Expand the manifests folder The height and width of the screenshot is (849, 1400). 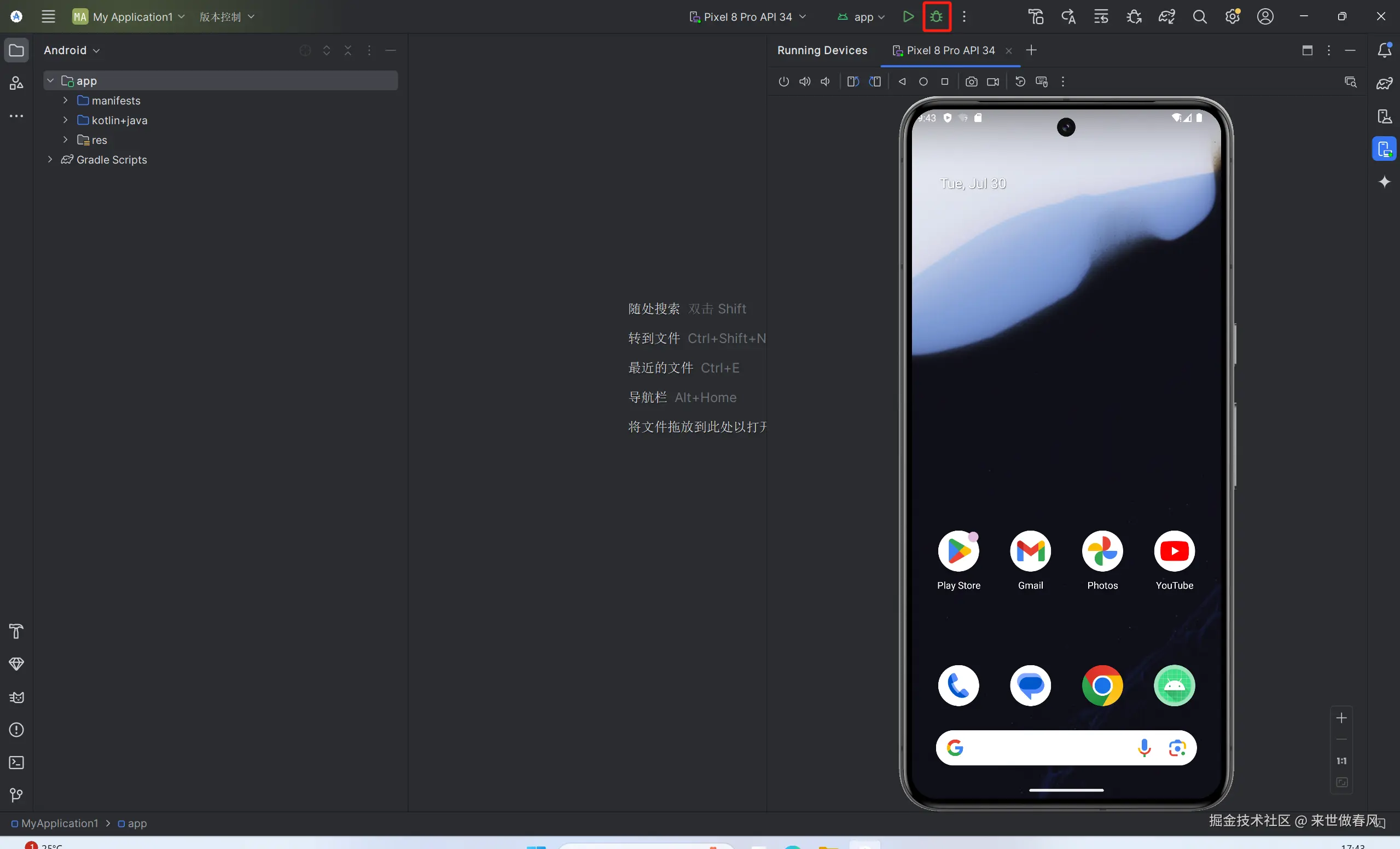click(65, 101)
